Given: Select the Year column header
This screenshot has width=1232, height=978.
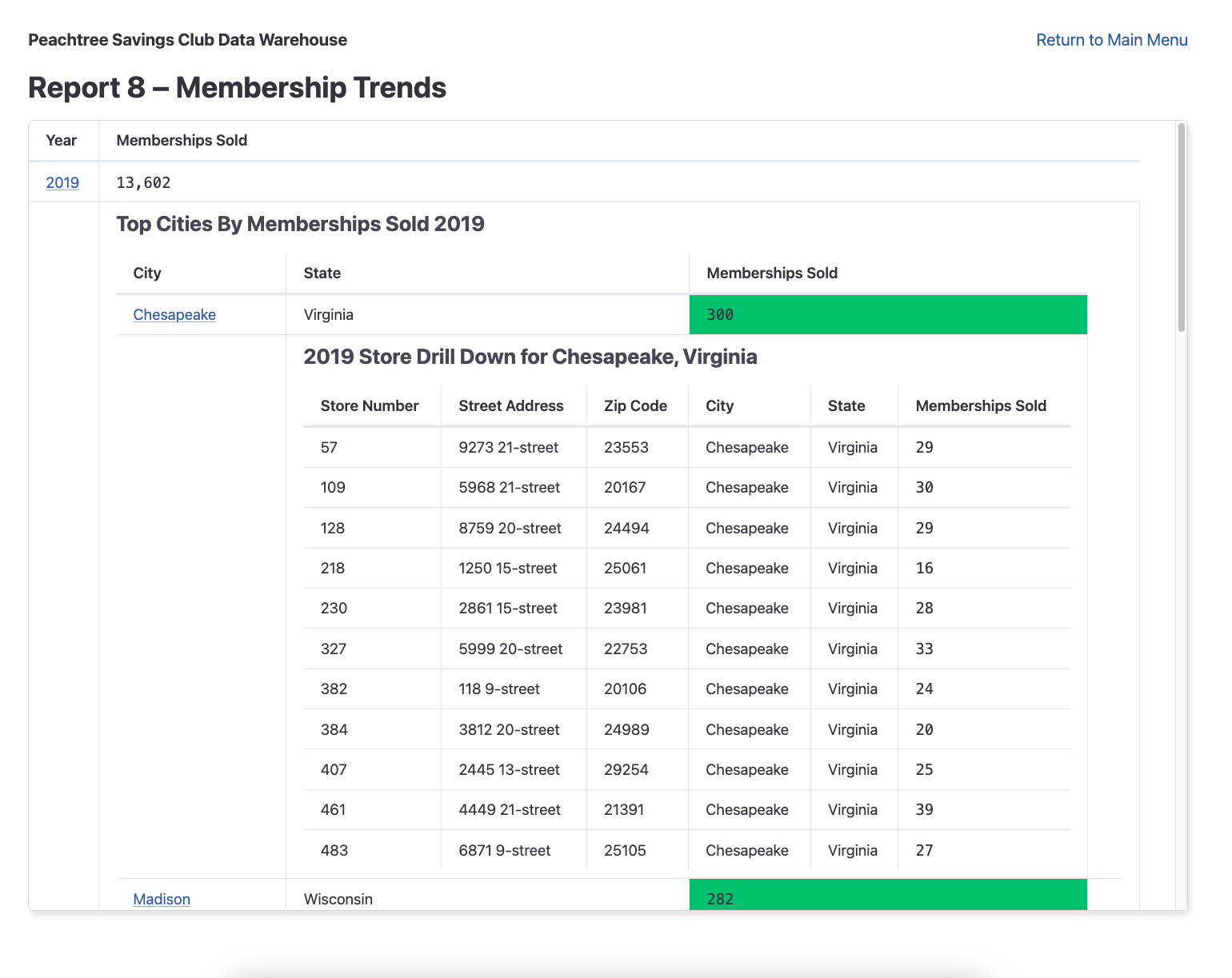Looking at the screenshot, I should [x=61, y=140].
